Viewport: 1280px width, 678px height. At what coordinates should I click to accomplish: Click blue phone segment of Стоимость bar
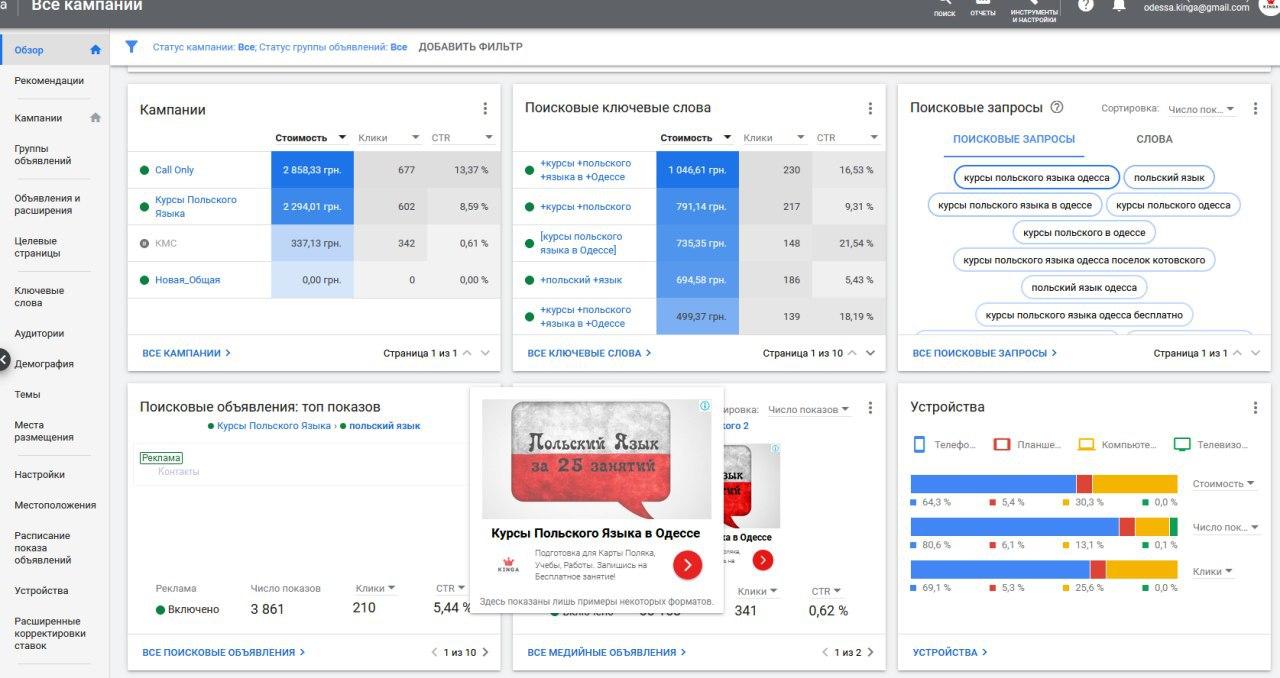[993, 484]
